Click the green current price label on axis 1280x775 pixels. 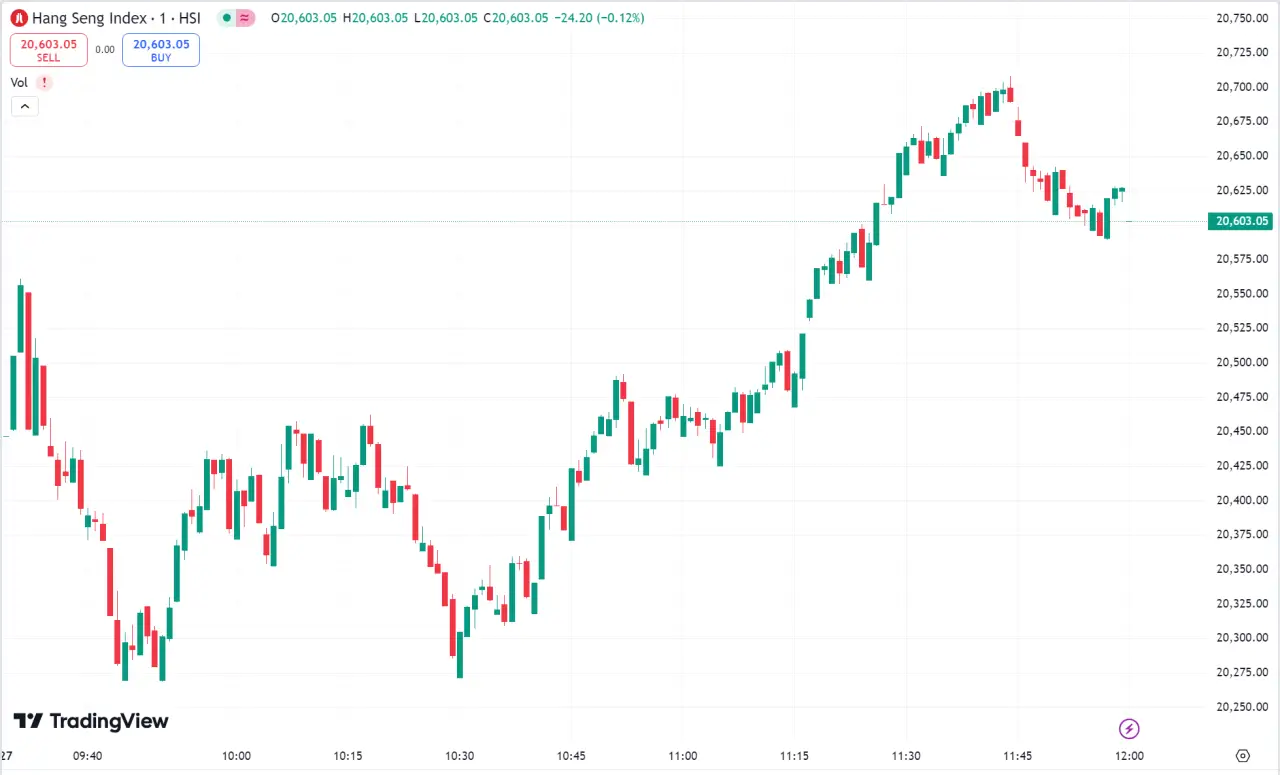click(1240, 221)
